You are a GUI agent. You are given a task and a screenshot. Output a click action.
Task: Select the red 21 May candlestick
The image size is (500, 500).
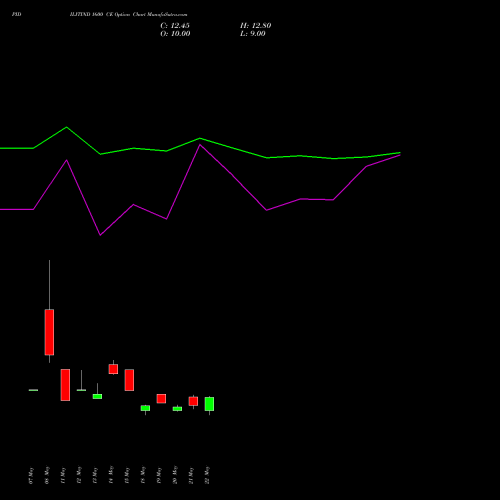tap(193, 401)
